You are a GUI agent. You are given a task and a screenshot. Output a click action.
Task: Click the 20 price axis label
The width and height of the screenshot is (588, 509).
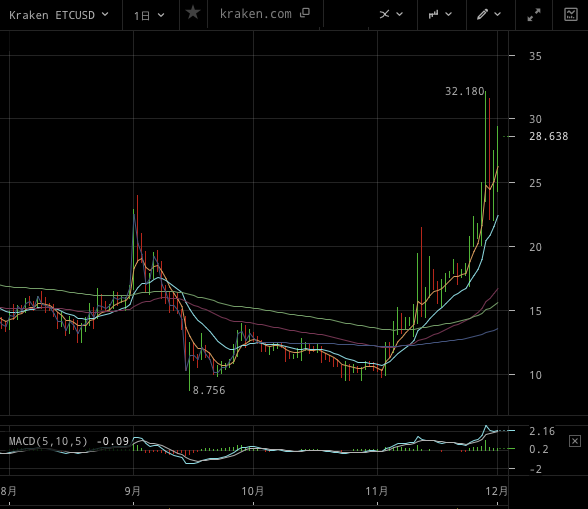click(x=535, y=247)
